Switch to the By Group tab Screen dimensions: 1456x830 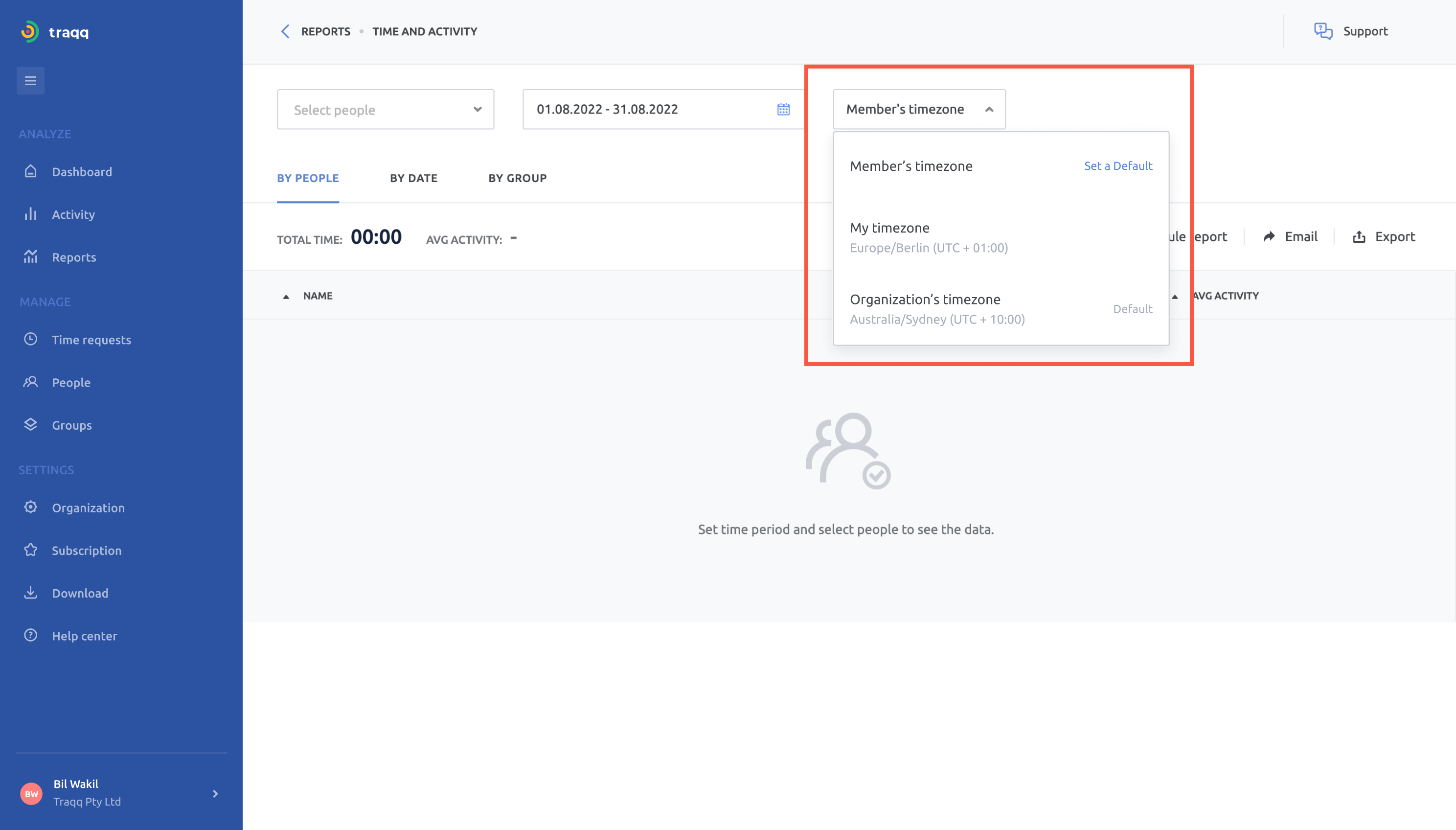click(x=518, y=178)
